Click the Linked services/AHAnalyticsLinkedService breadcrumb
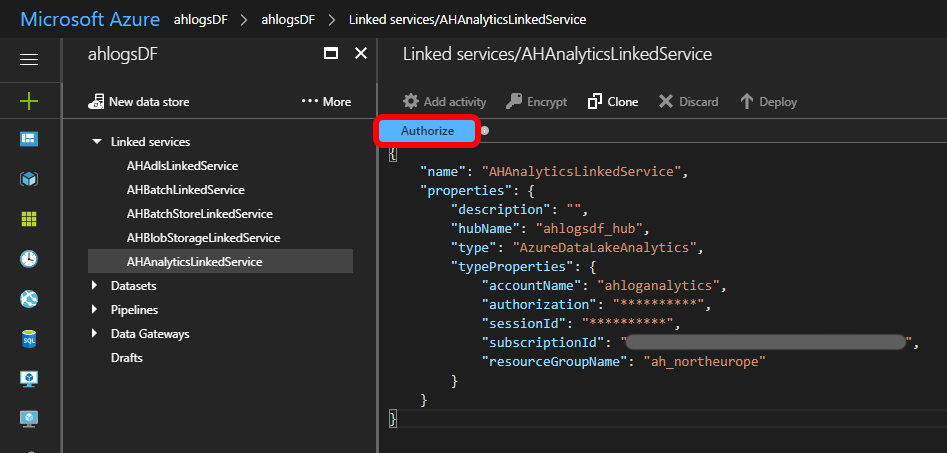Screen dimensions: 947x453 (x=467, y=19)
